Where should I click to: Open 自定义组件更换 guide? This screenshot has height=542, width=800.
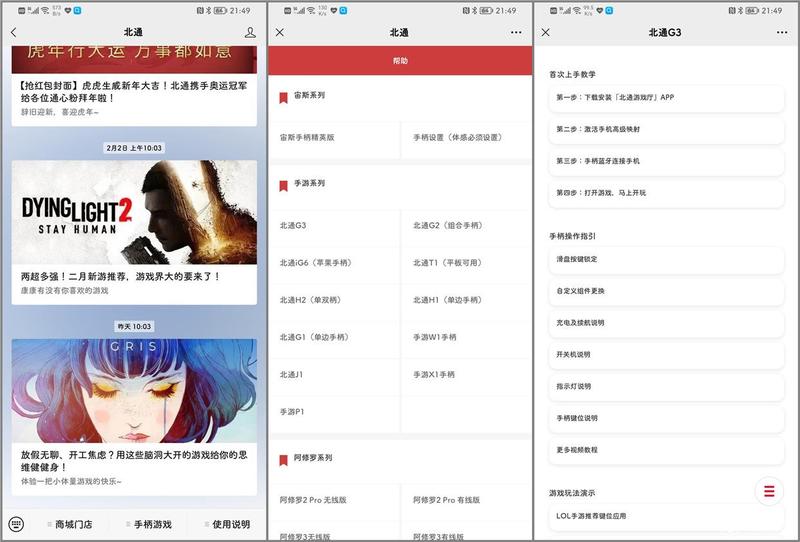(666, 291)
